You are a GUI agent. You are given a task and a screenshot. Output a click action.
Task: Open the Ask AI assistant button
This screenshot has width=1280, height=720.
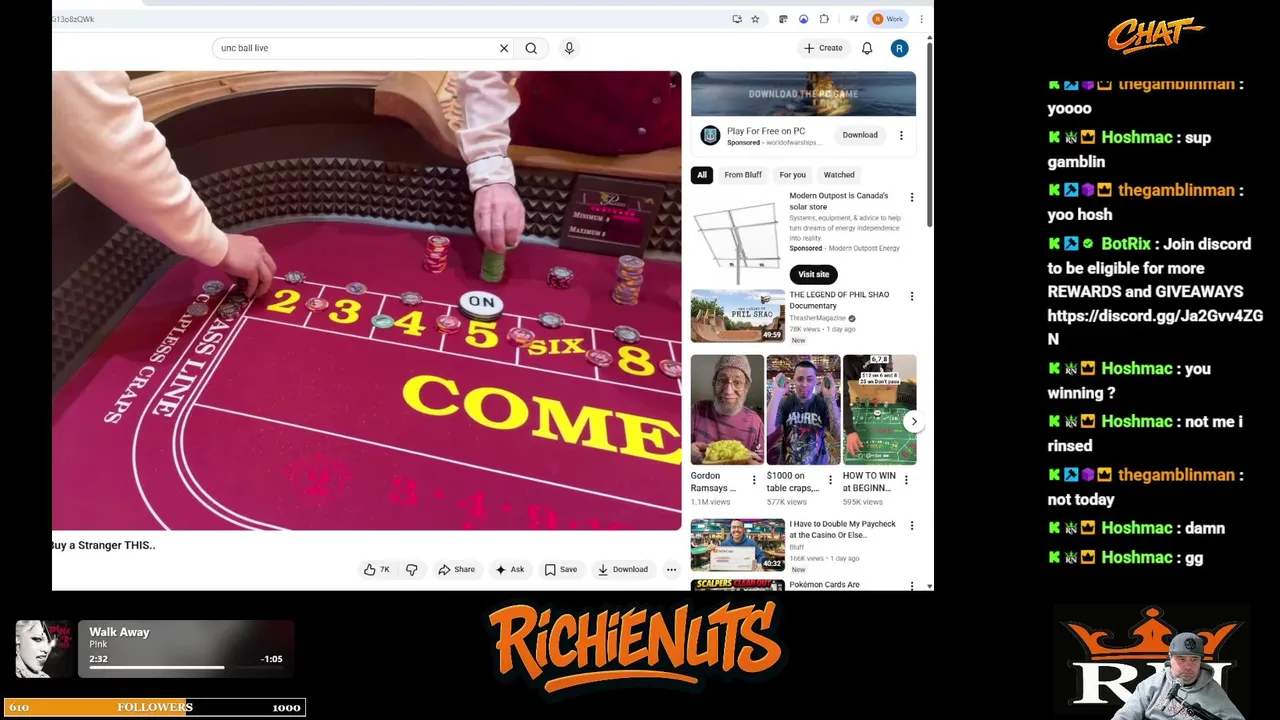tap(509, 570)
